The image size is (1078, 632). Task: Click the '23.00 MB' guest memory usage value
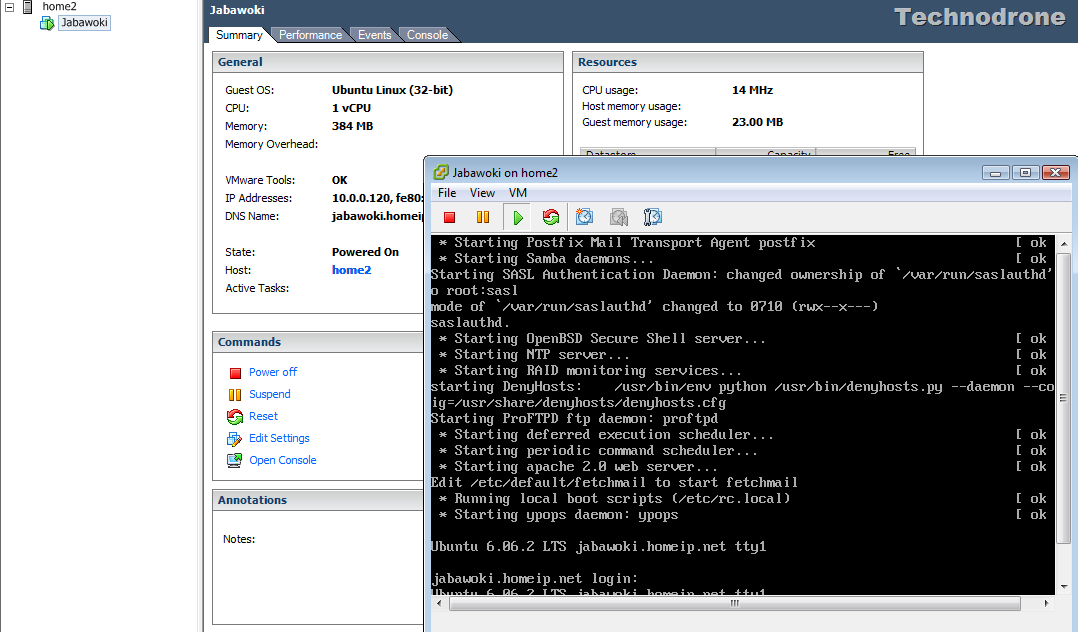pyautogui.click(x=757, y=122)
